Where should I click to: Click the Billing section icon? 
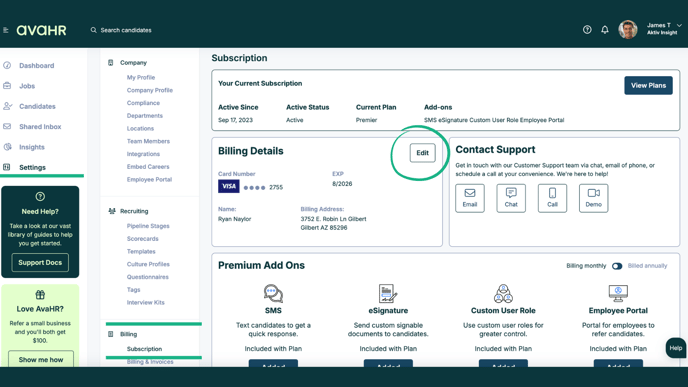(111, 334)
